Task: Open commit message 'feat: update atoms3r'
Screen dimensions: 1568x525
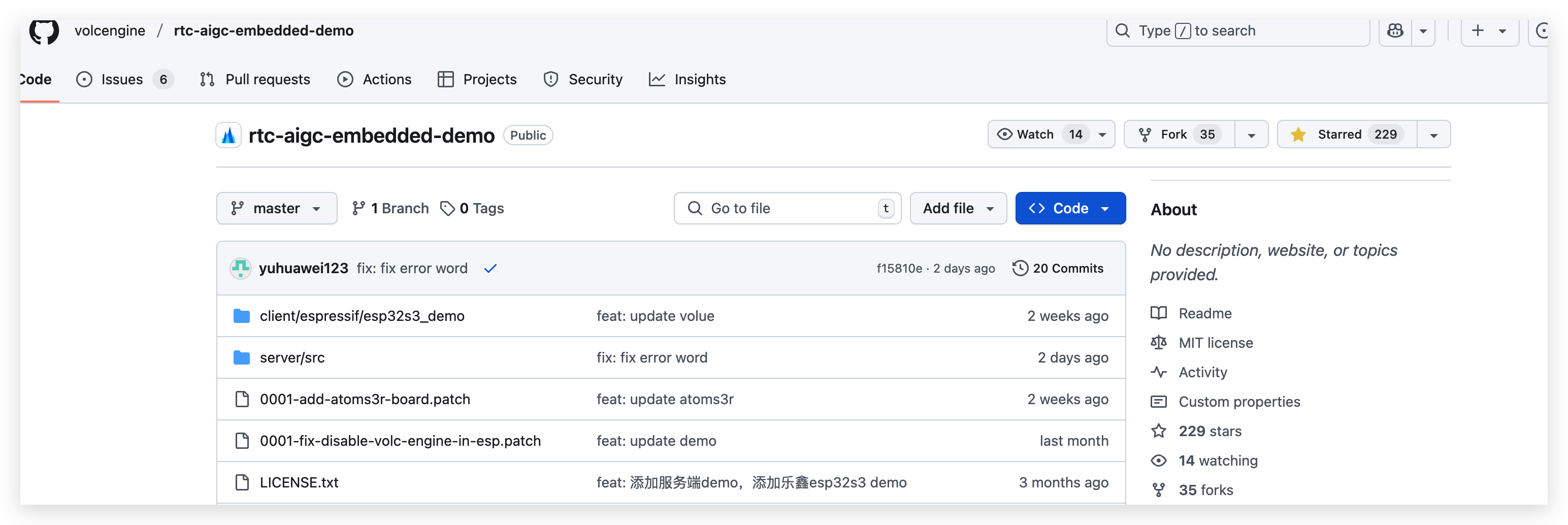Action: pyautogui.click(x=665, y=399)
